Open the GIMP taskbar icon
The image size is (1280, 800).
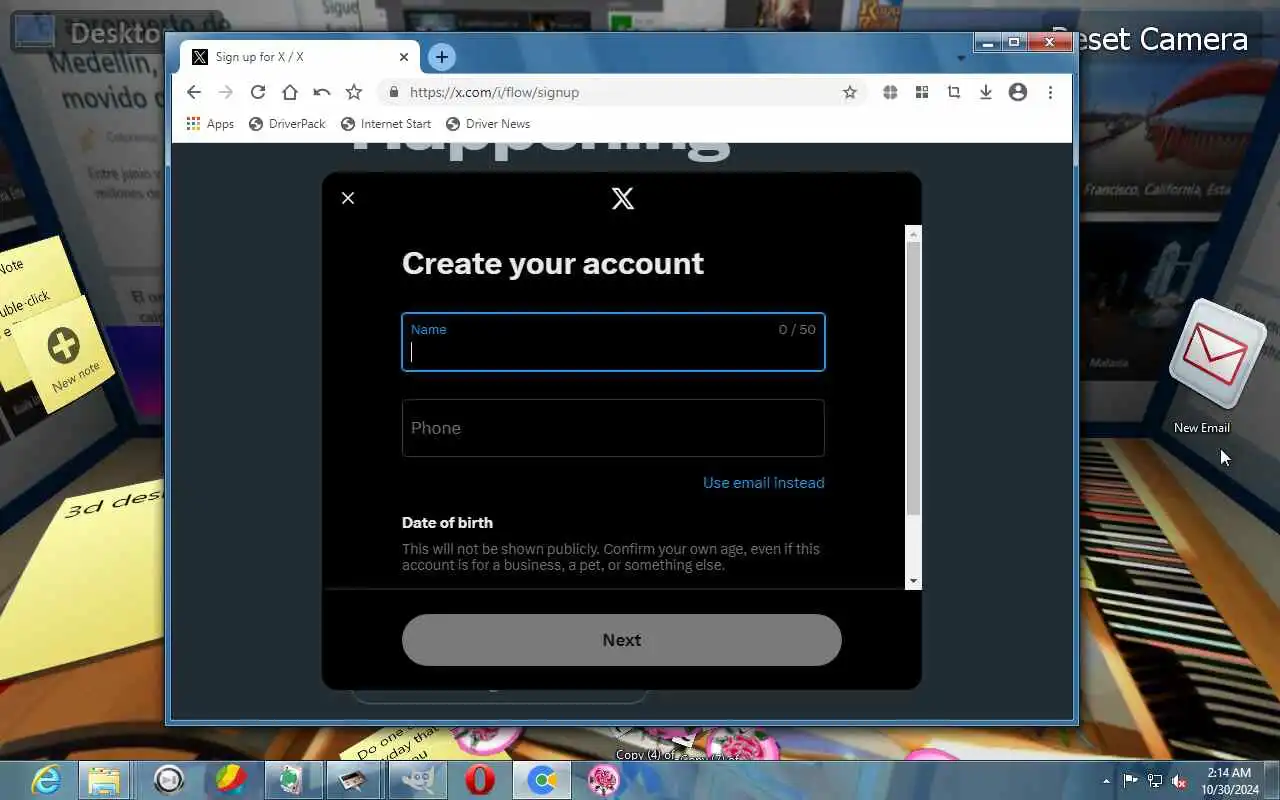[418, 780]
